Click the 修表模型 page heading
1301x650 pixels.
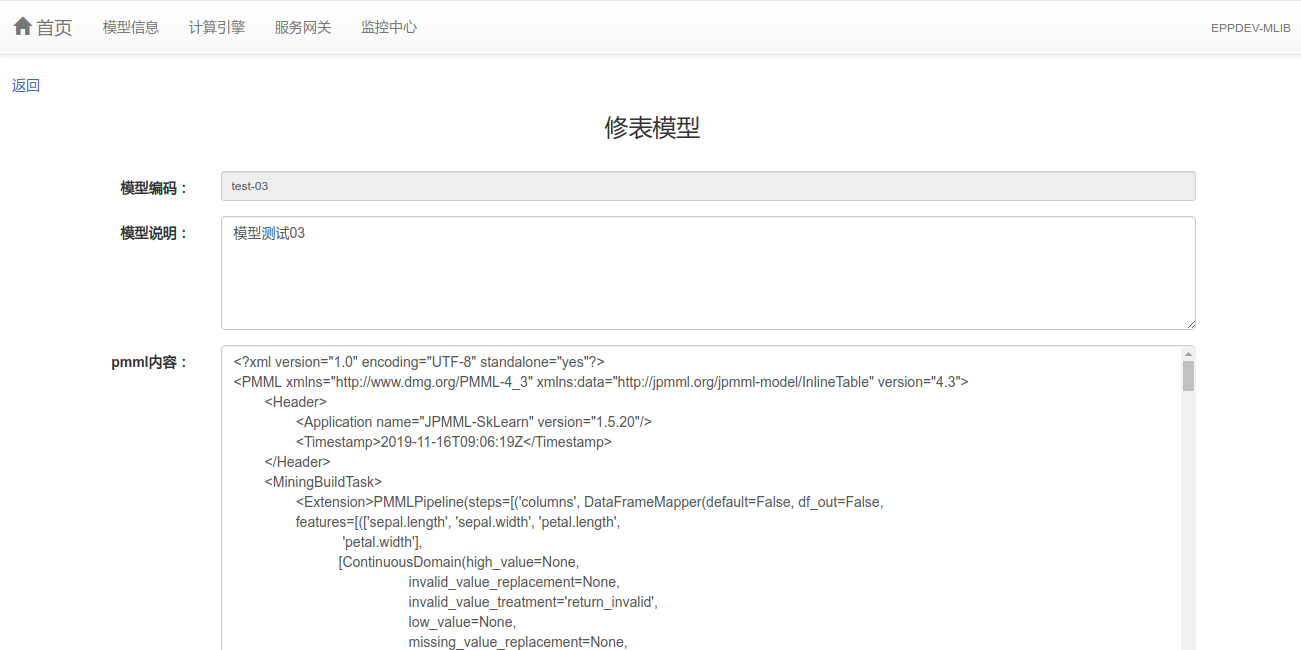[x=651, y=128]
